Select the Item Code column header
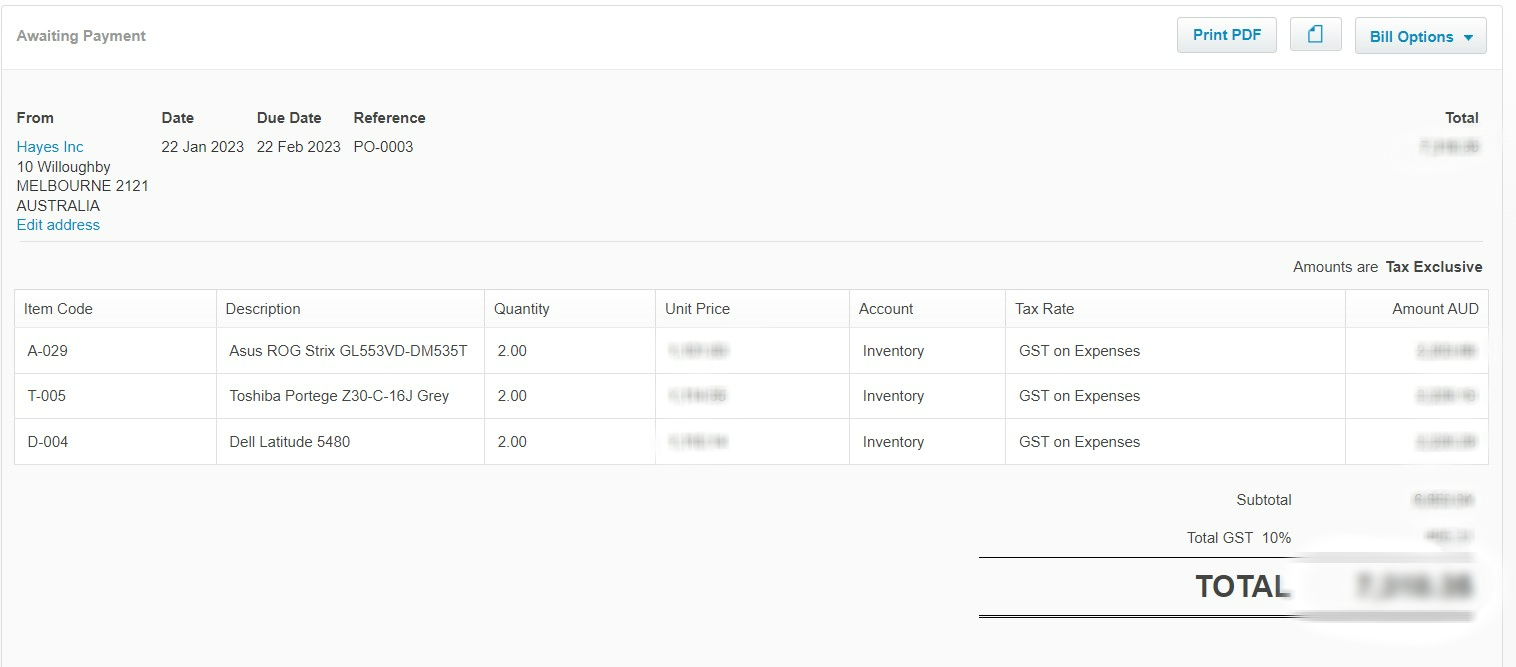 coord(58,309)
